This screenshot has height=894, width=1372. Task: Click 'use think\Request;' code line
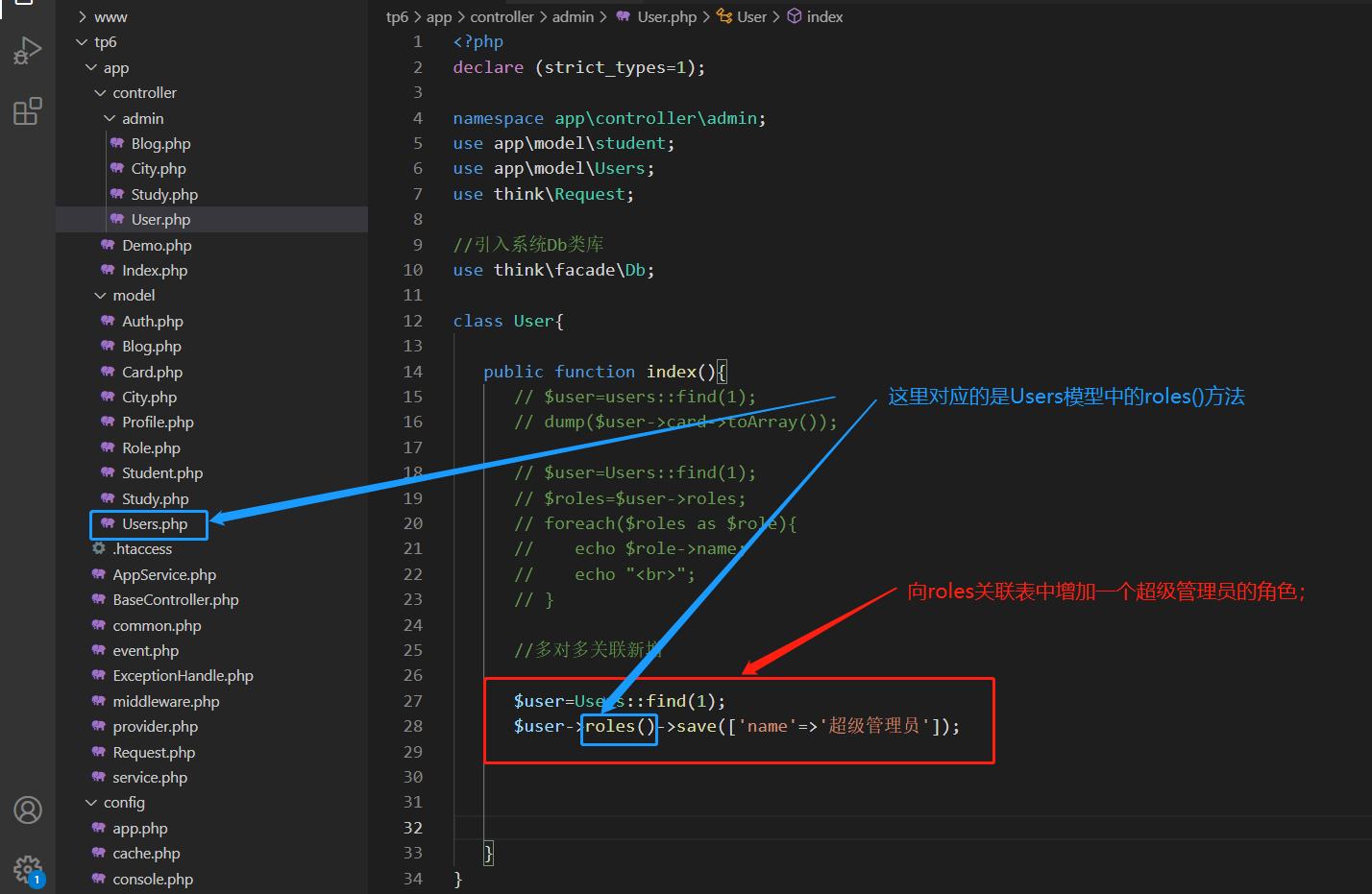point(544,194)
